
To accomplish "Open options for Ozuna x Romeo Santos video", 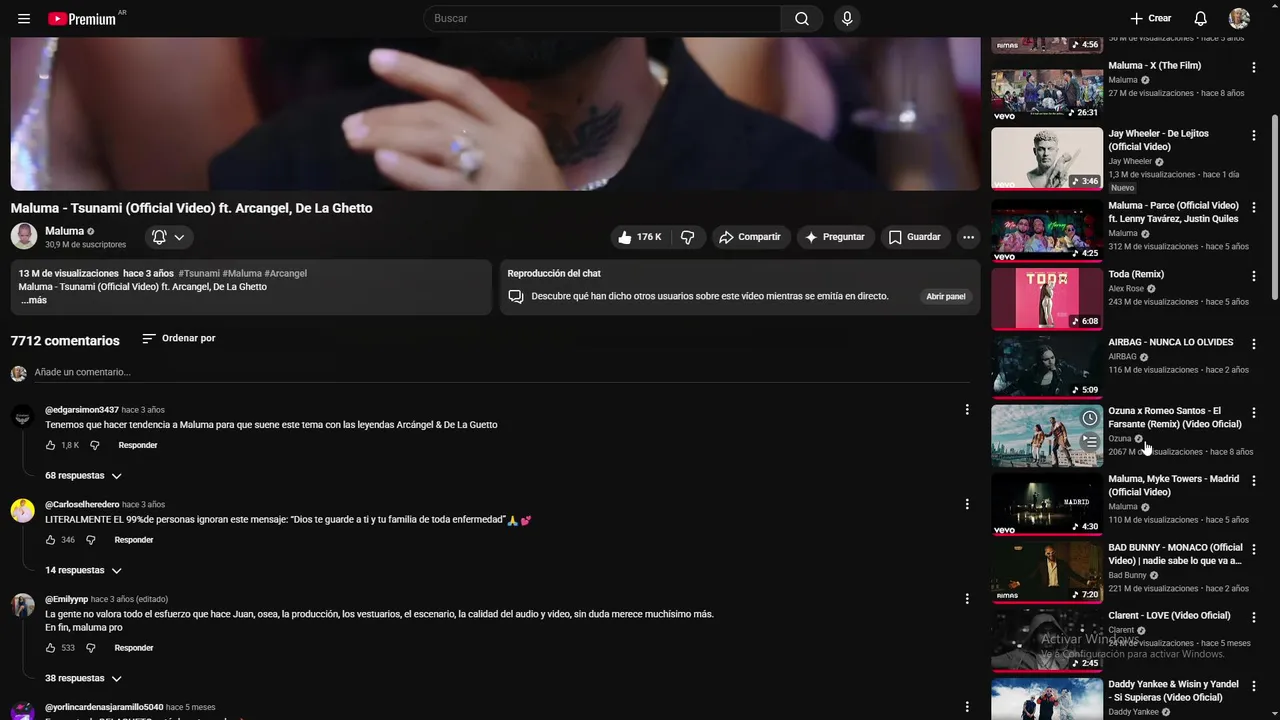I will pyautogui.click(x=1254, y=412).
